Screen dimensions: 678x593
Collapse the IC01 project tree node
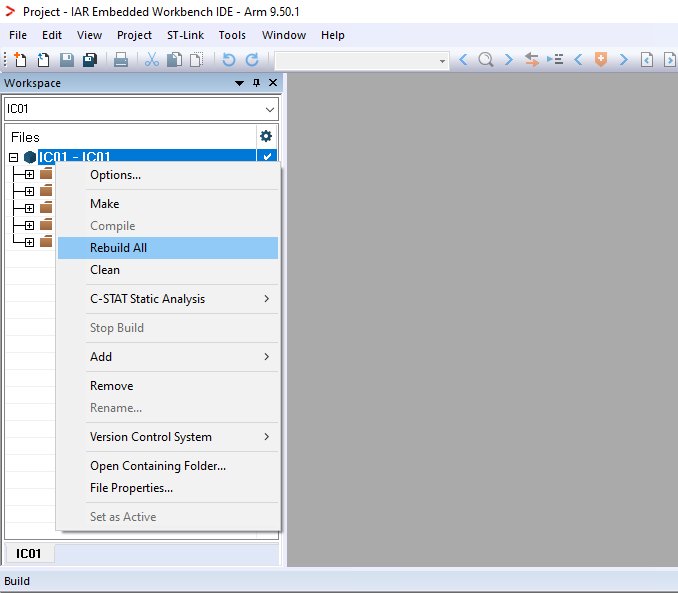[x=13, y=157]
